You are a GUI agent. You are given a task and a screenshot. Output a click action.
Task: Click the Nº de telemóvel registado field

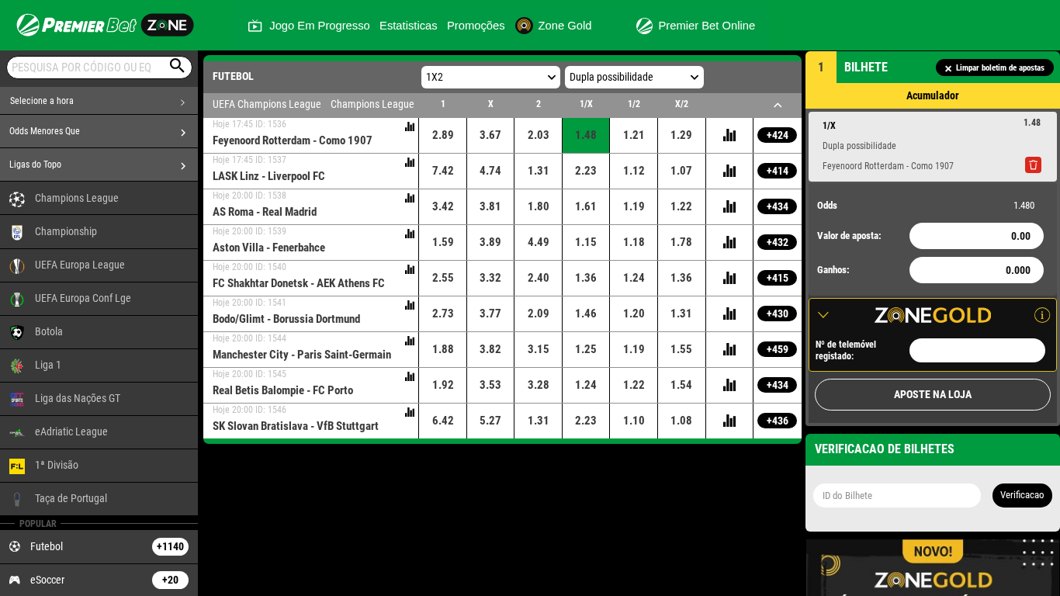point(977,350)
